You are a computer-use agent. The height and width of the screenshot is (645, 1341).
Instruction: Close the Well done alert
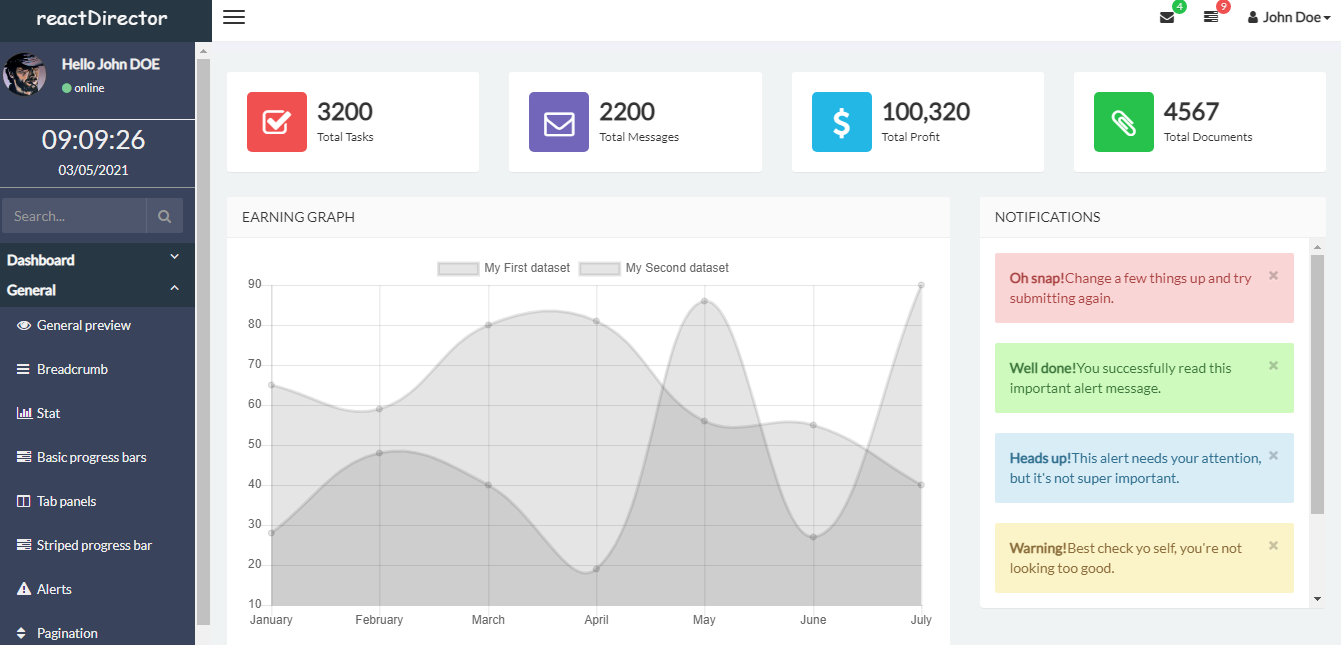1273,366
